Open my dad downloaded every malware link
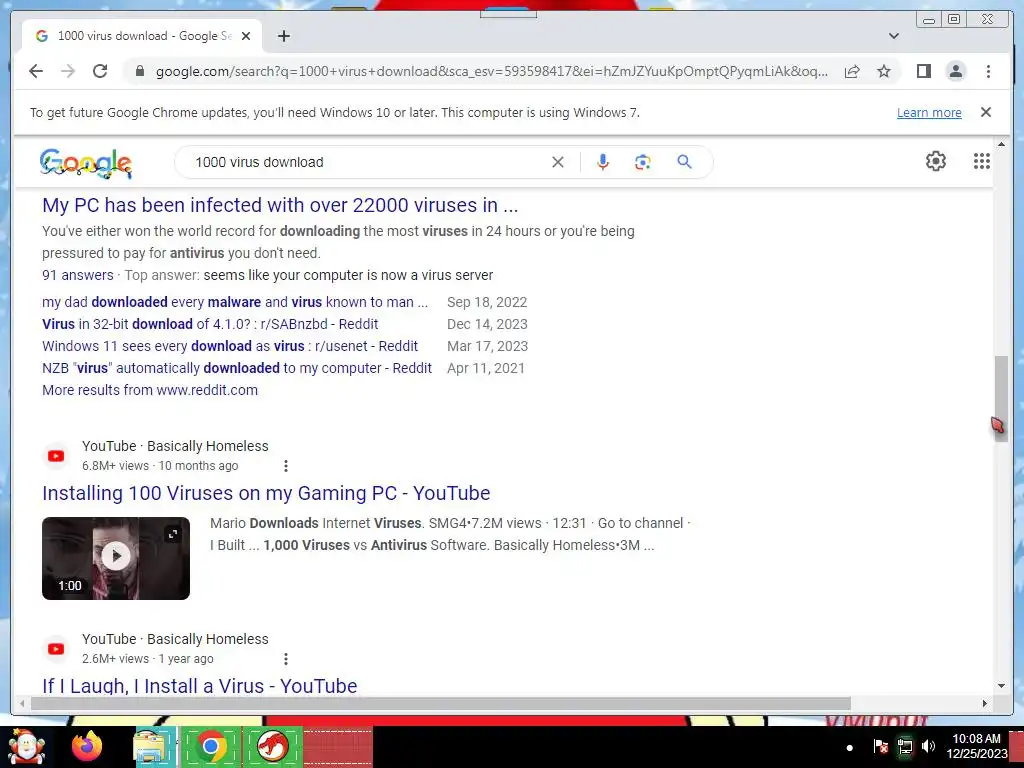Screen dimensions: 1024x768 tap(235, 302)
